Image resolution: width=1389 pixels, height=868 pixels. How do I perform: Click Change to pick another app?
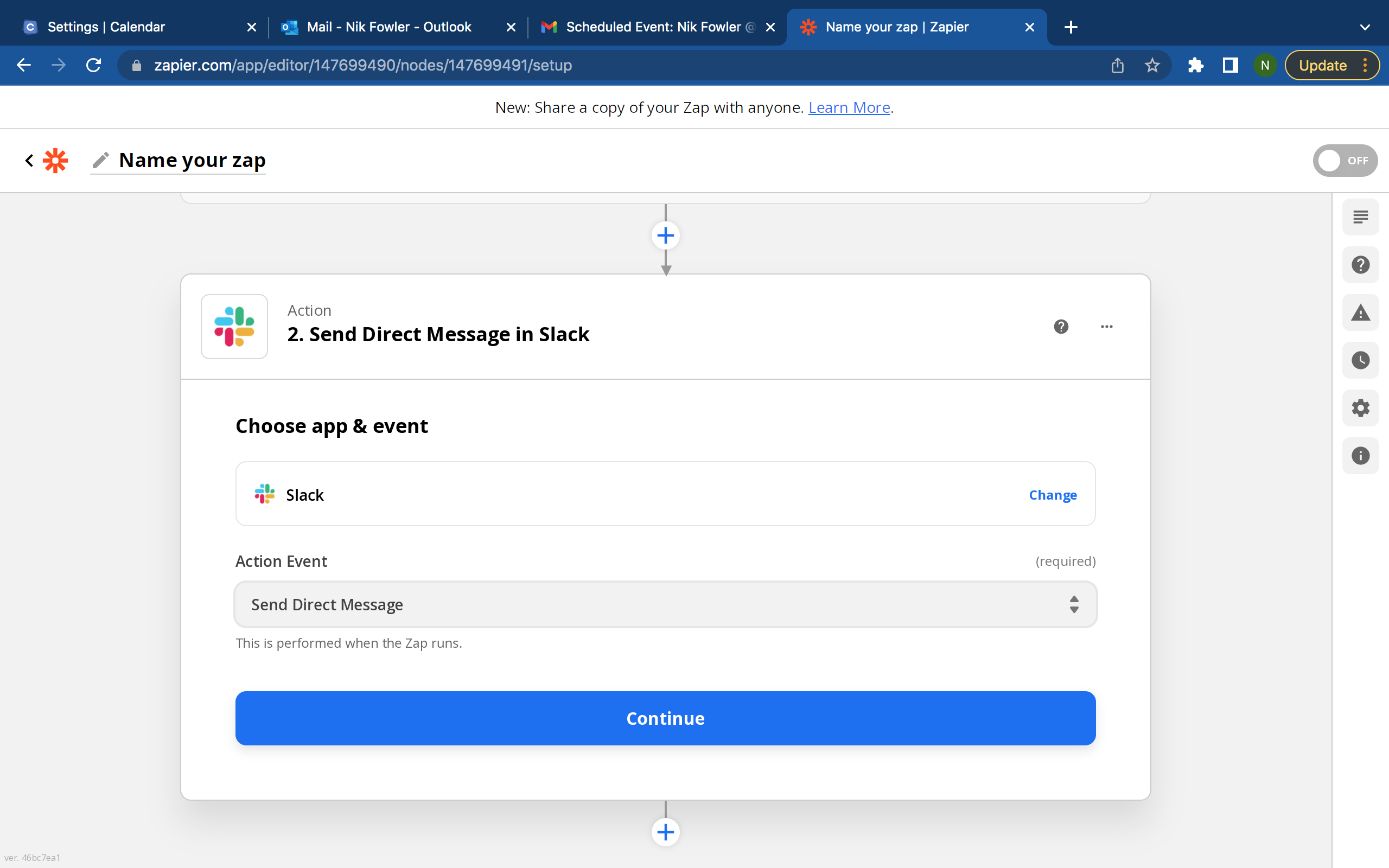point(1053,495)
